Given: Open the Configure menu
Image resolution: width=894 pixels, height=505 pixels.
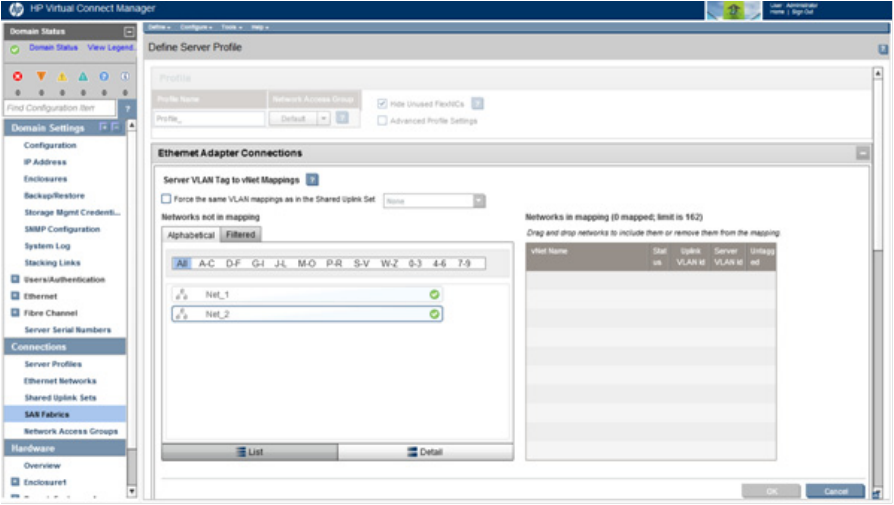Looking at the screenshot, I should click(x=196, y=27).
